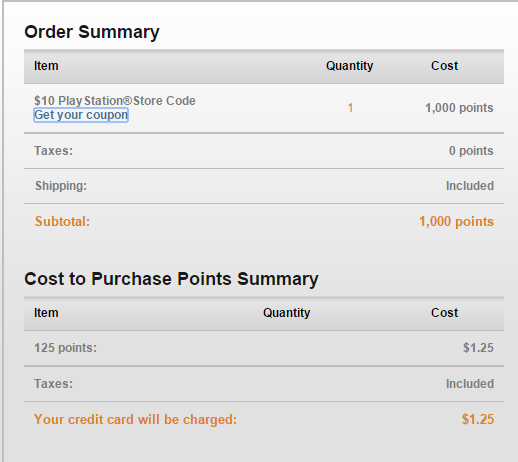Click the shipping Included value
Screen dimensions: 518x462
470,186
